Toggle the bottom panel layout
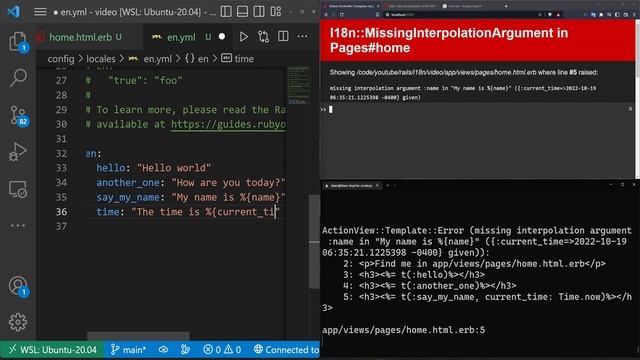 pos(242,11)
